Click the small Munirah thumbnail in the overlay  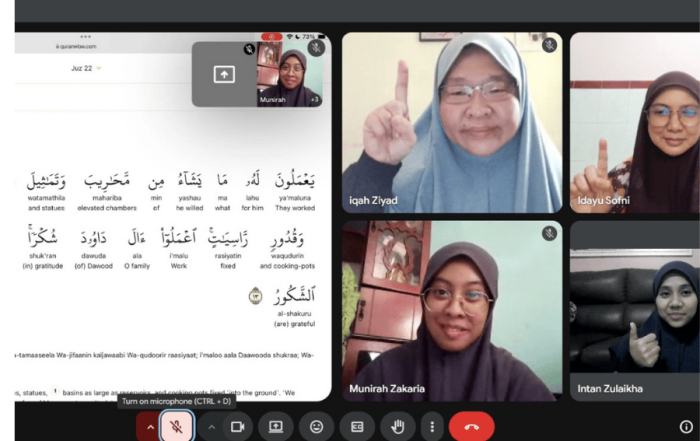click(290, 74)
